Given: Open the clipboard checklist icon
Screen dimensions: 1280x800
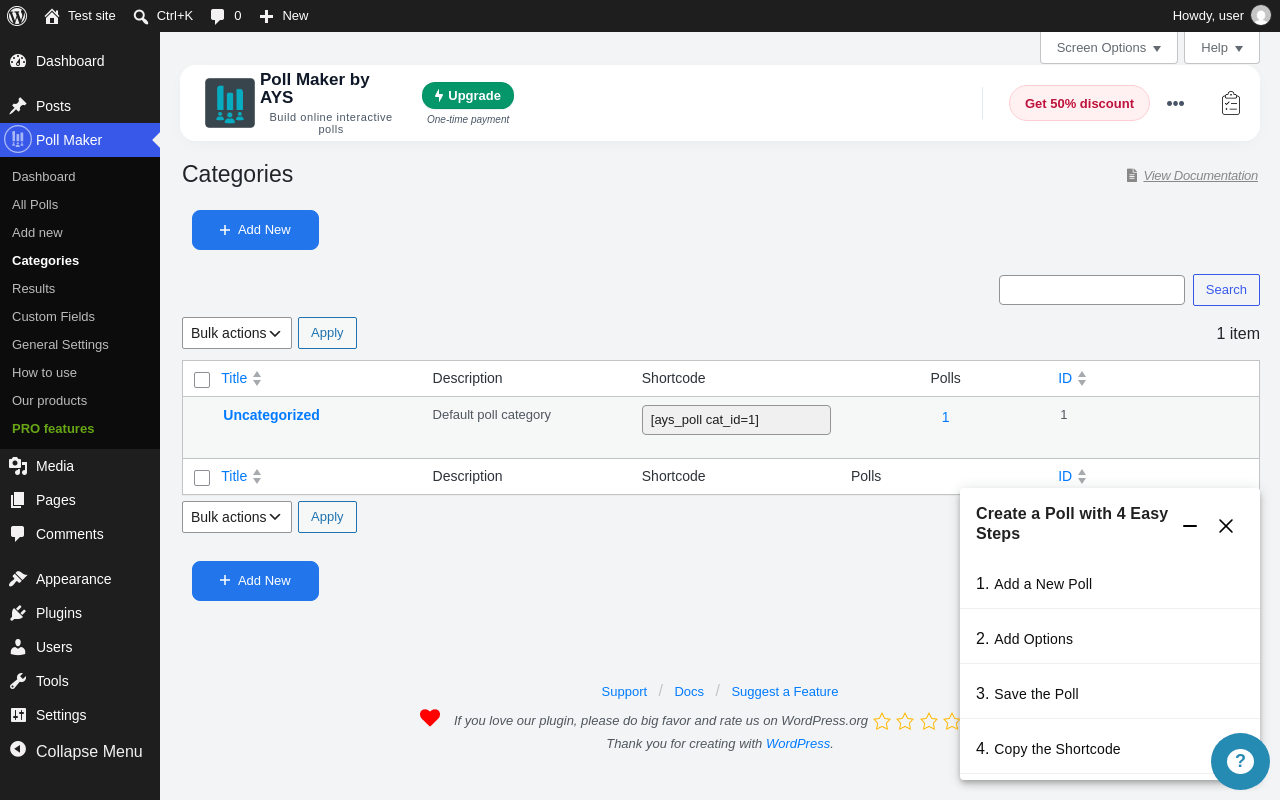Looking at the screenshot, I should pyautogui.click(x=1231, y=103).
